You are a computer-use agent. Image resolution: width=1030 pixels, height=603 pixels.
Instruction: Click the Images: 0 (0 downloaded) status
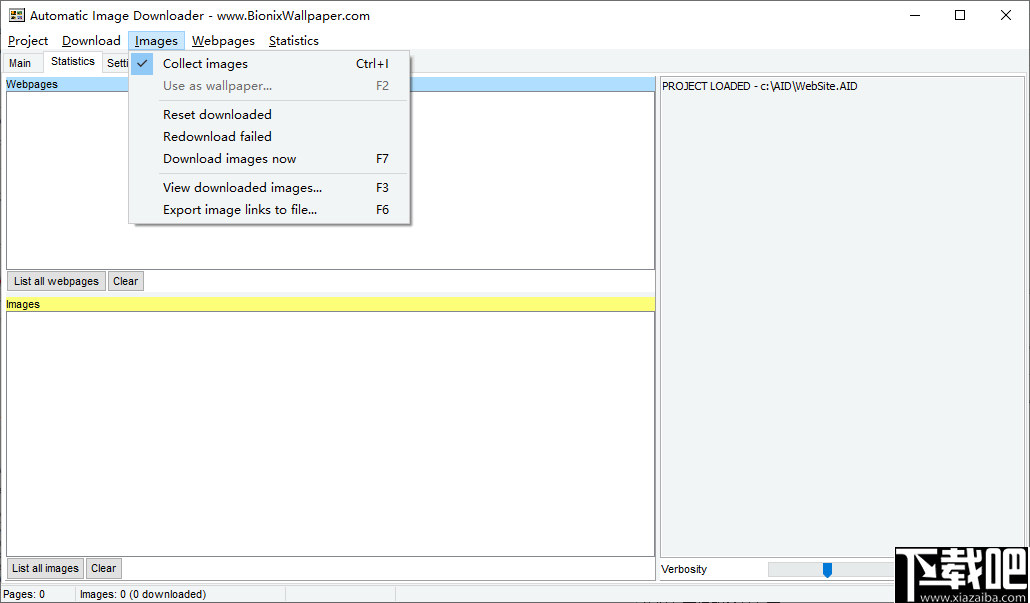(x=143, y=594)
